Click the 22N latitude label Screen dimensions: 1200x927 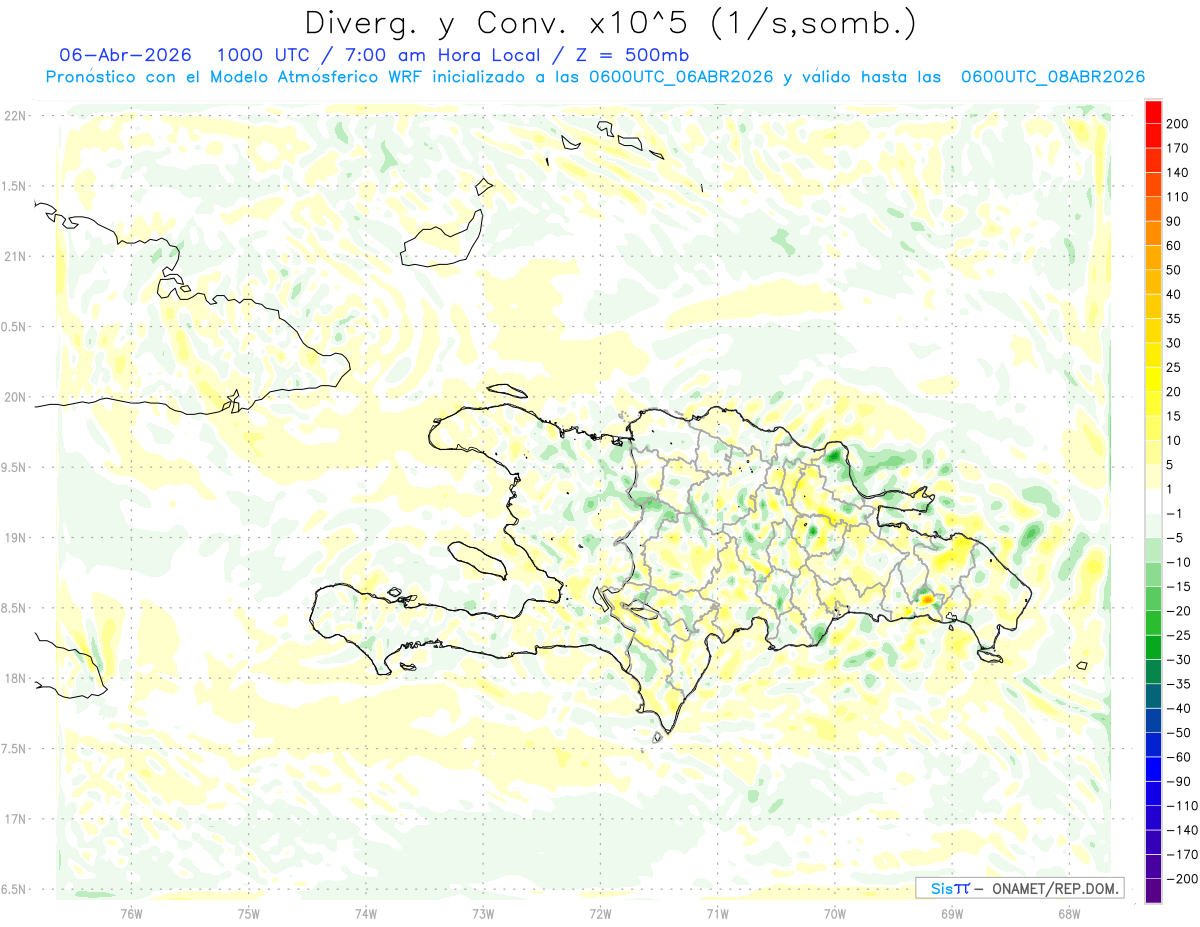(16, 116)
